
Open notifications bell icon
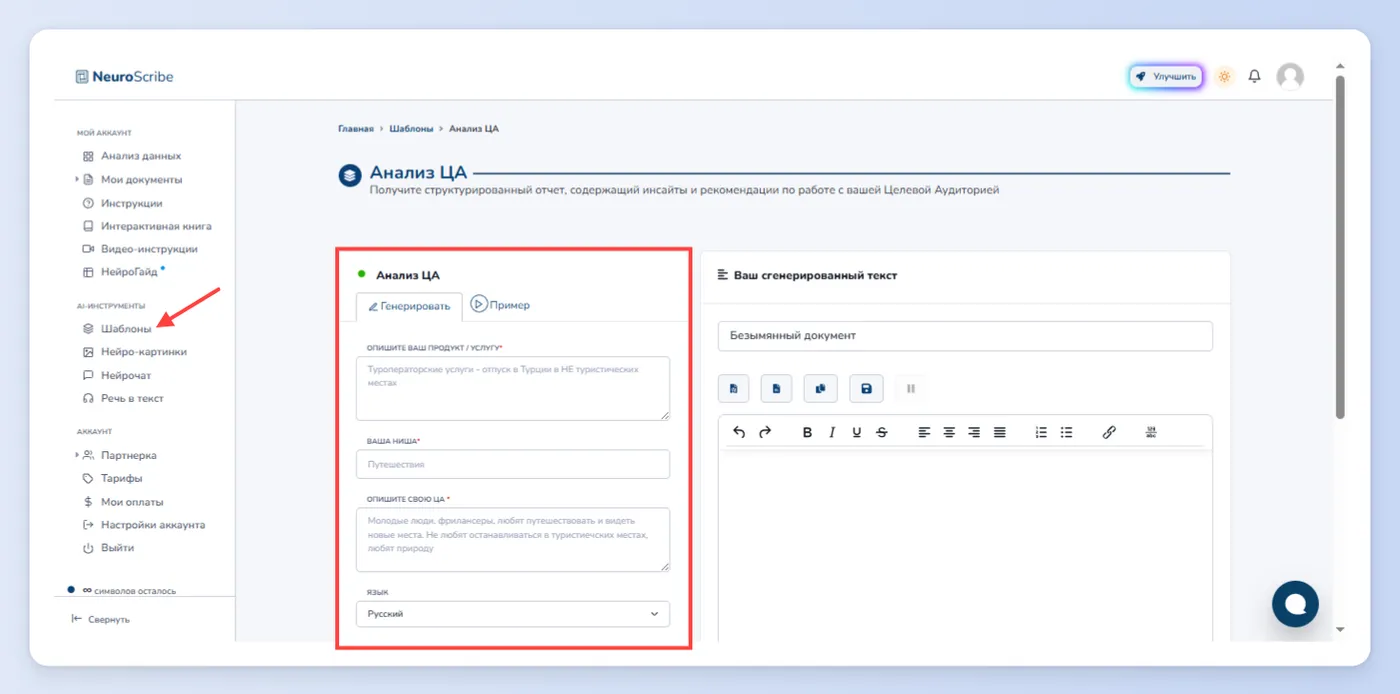coord(1254,76)
